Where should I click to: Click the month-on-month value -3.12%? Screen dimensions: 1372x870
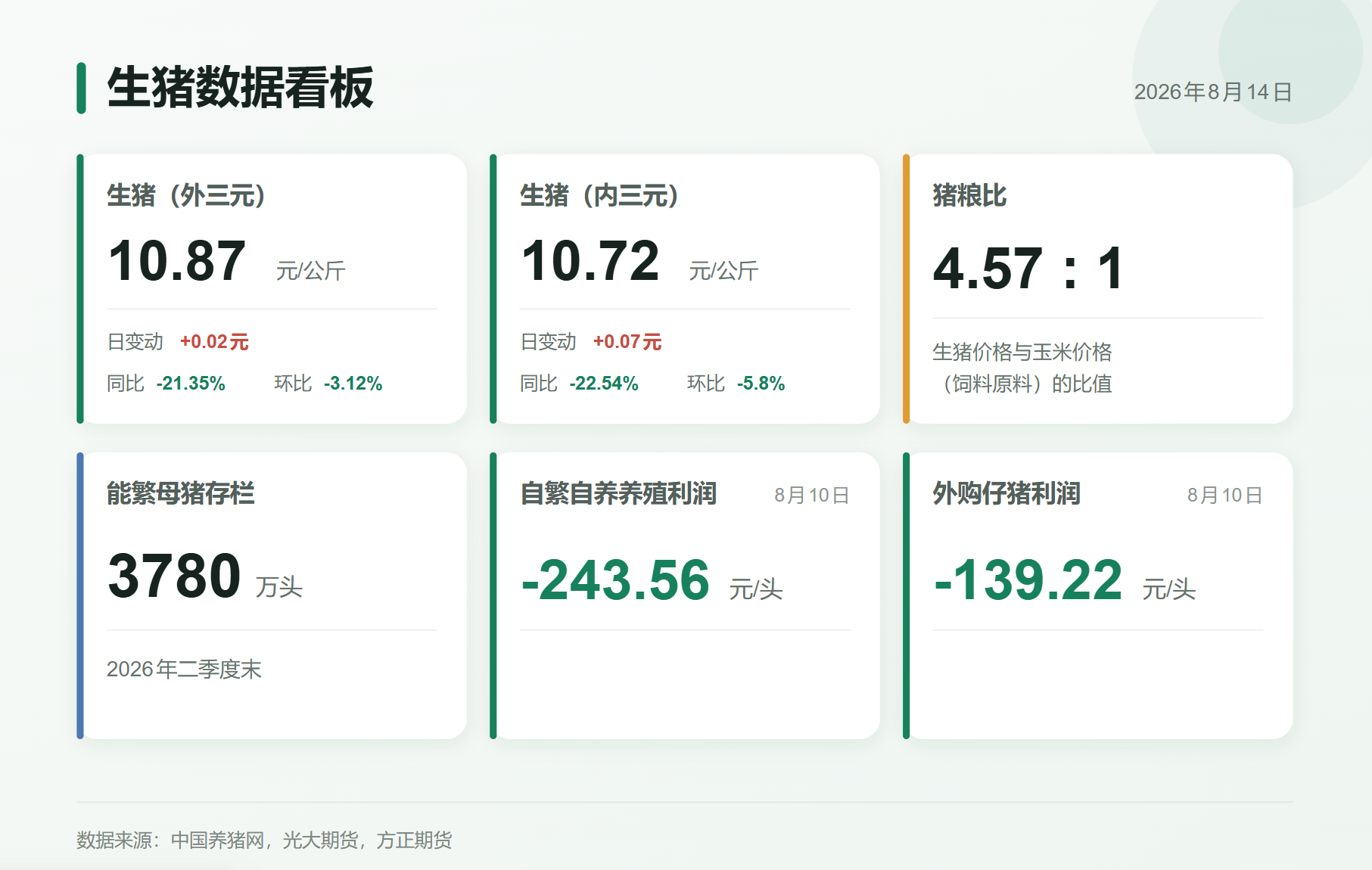tap(353, 384)
